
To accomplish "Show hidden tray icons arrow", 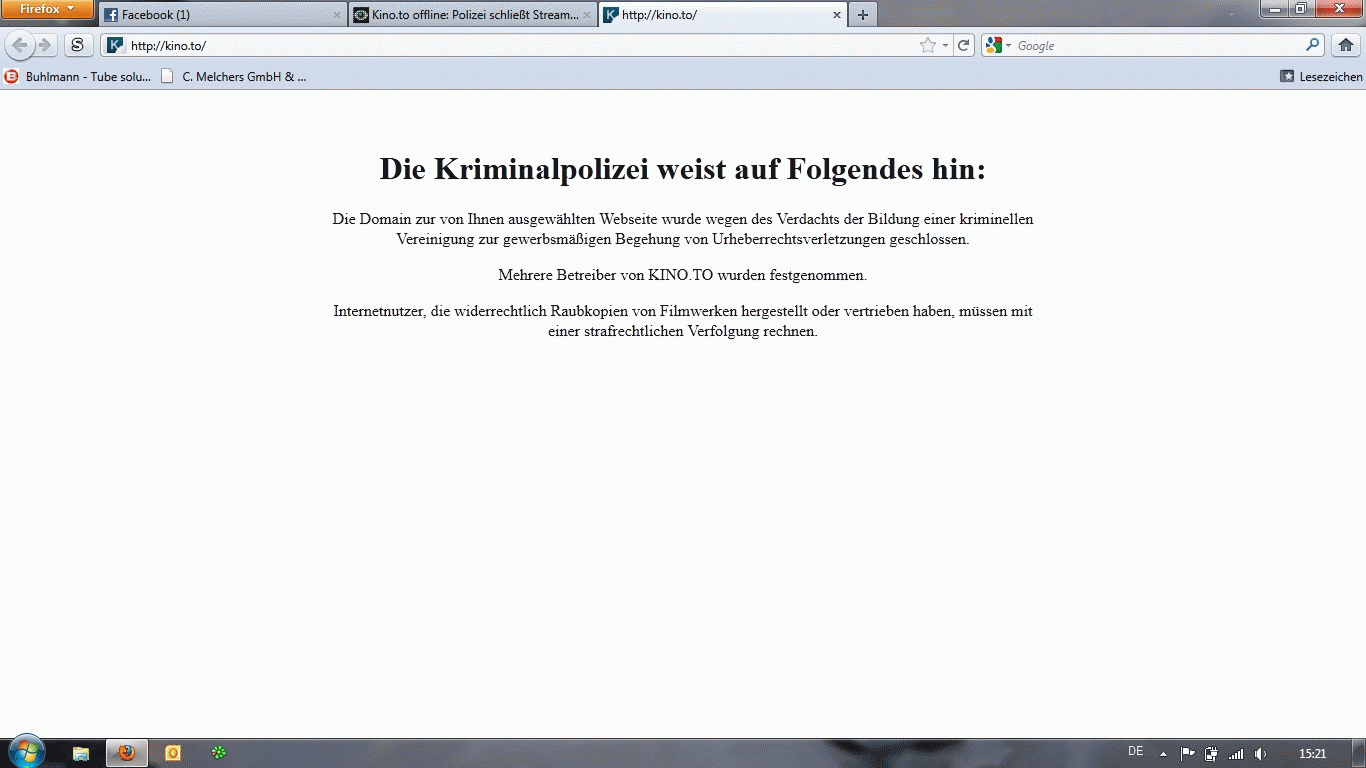I will click(1163, 753).
